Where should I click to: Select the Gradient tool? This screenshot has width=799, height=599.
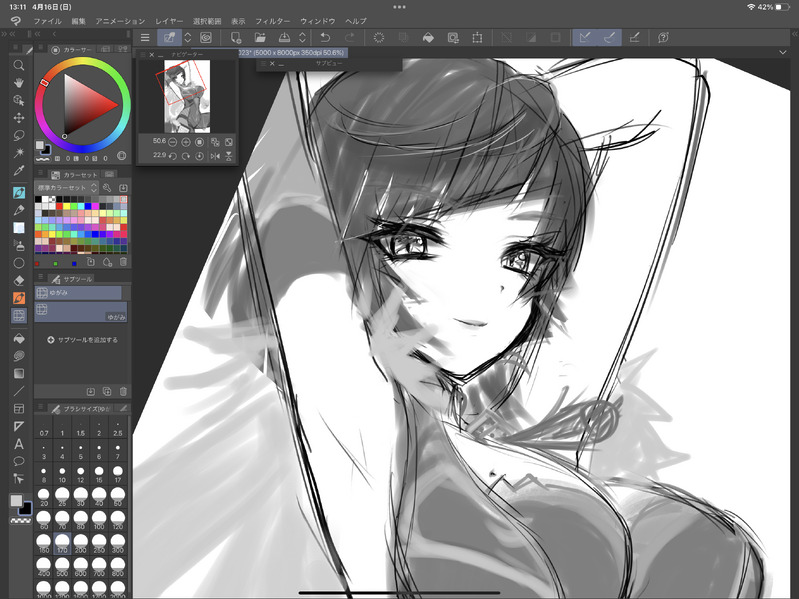click(x=19, y=373)
